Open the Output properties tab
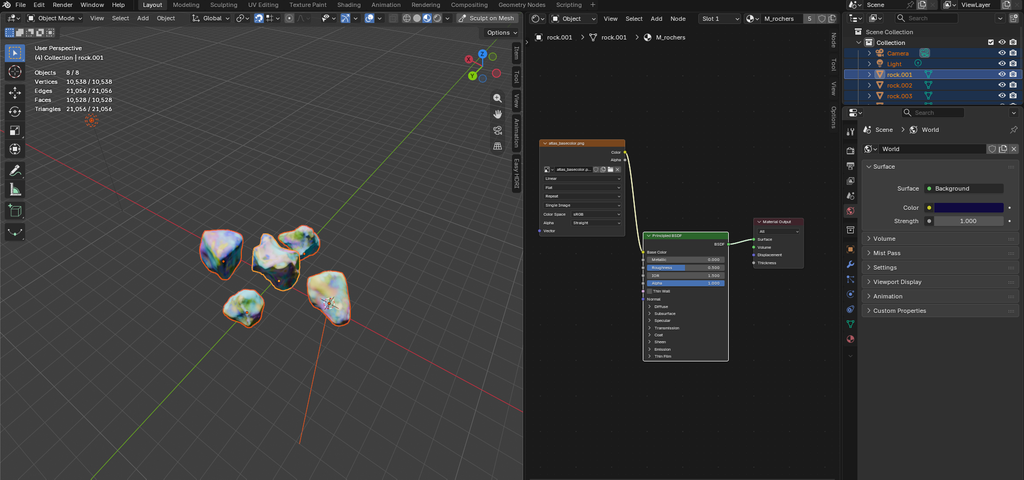The image size is (1024, 480). tap(850, 166)
